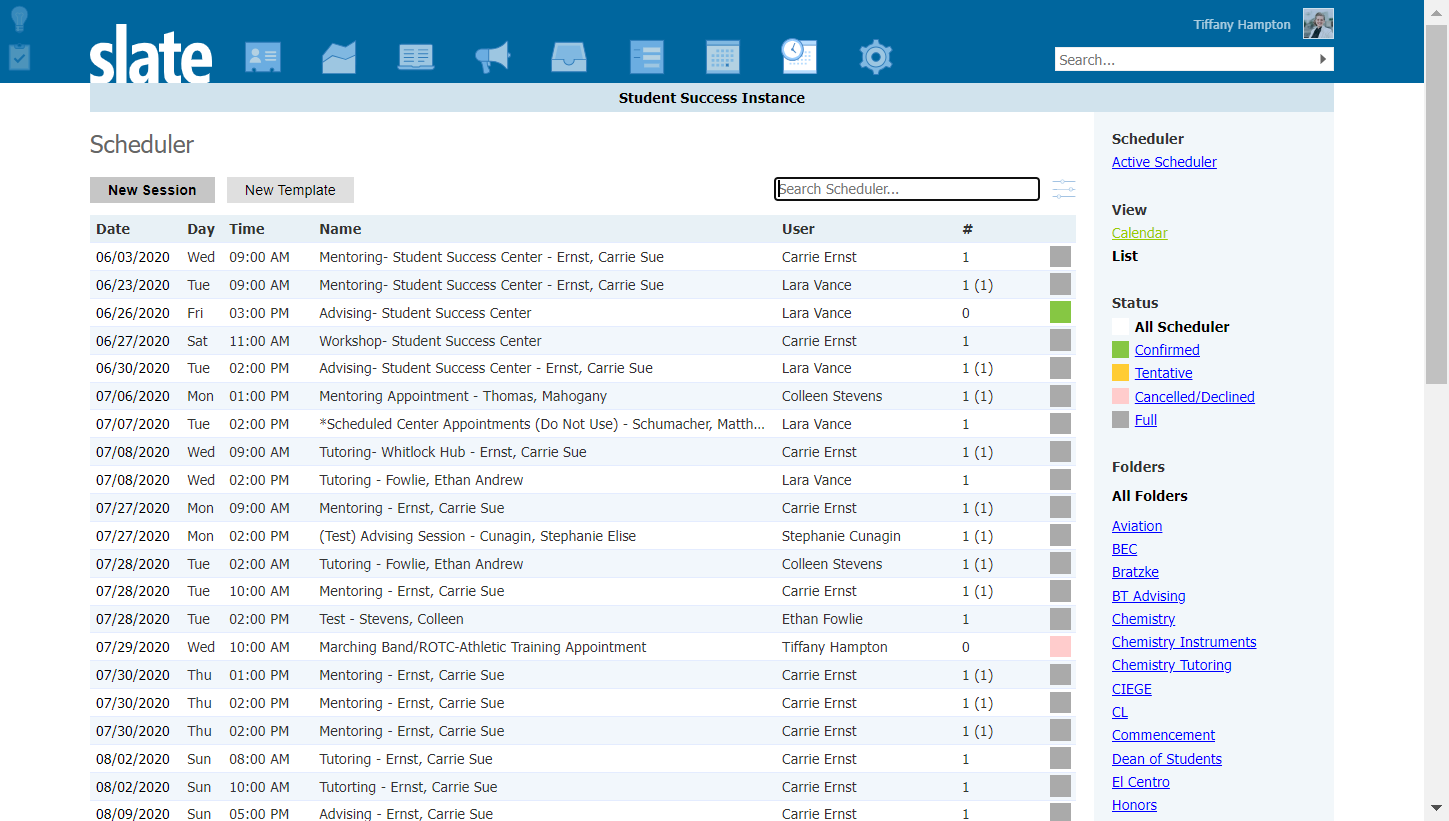Click the search arrow in header search
The height and width of the screenshot is (821, 1449).
tap(1323, 60)
